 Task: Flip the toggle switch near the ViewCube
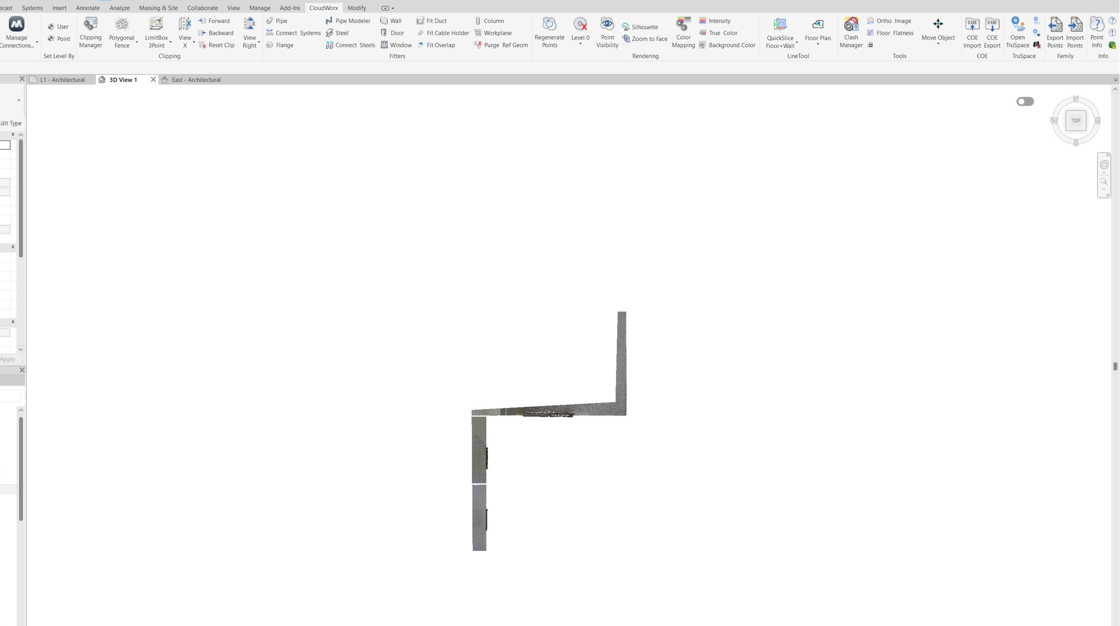point(1025,101)
